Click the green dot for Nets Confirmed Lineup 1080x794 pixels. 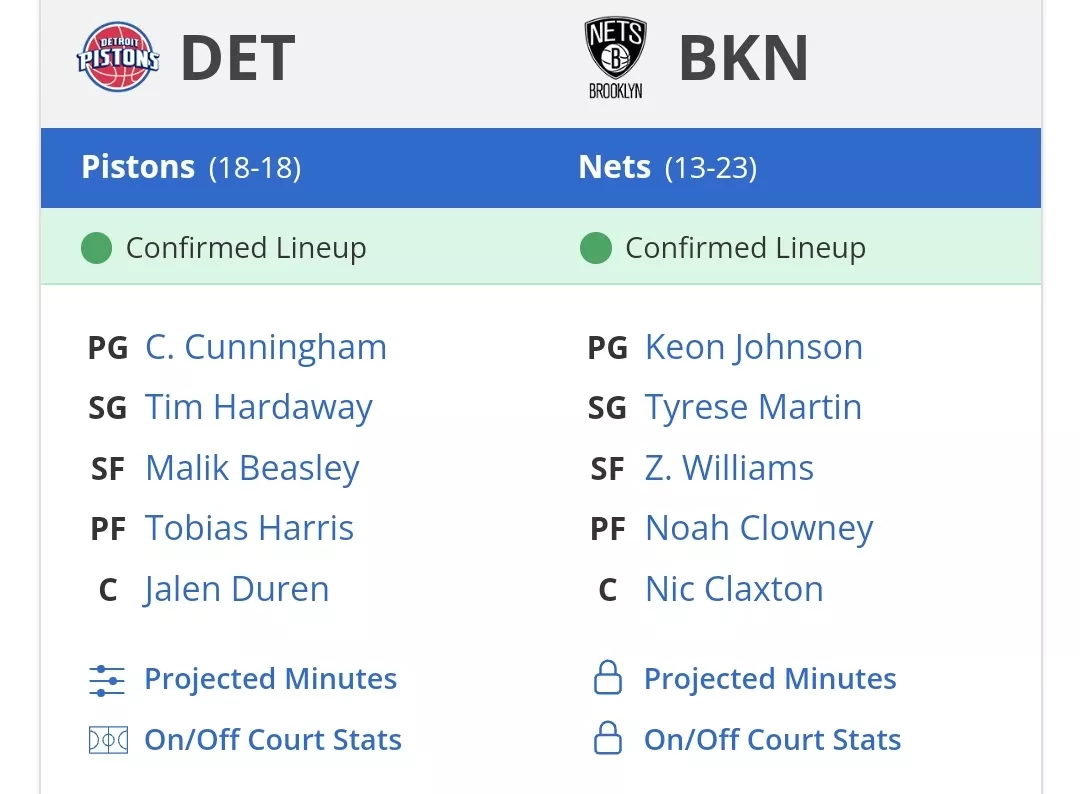point(596,248)
